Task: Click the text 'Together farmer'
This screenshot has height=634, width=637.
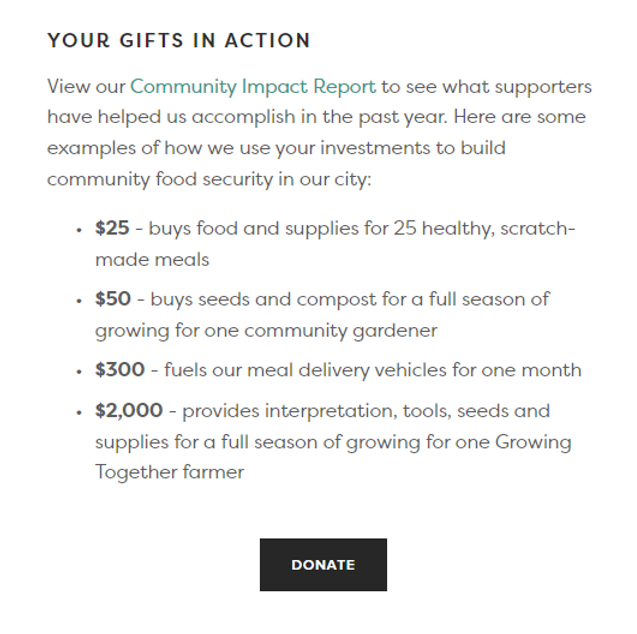Action: point(169,472)
